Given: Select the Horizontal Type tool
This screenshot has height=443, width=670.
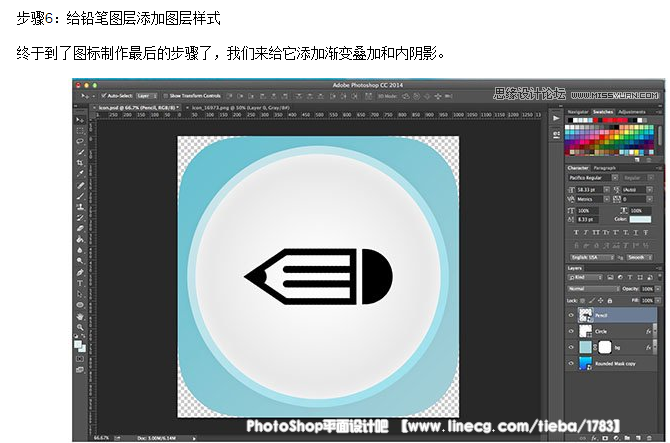Looking at the screenshot, I should tap(80, 284).
